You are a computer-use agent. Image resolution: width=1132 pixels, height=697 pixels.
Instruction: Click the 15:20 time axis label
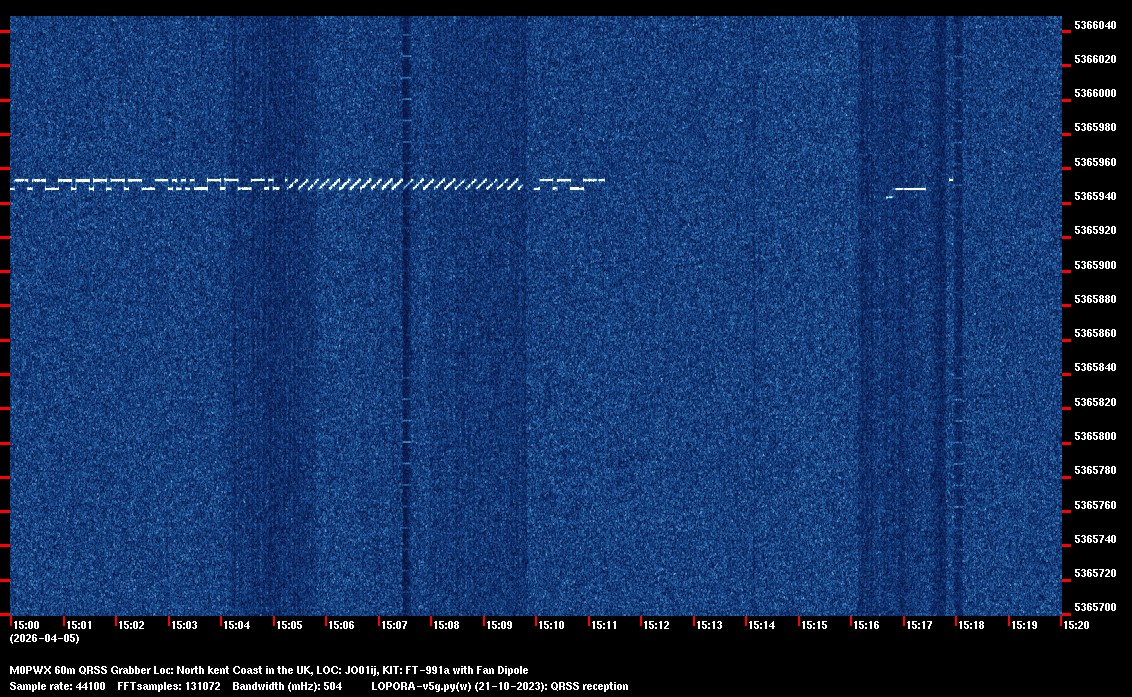click(1076, 625)
